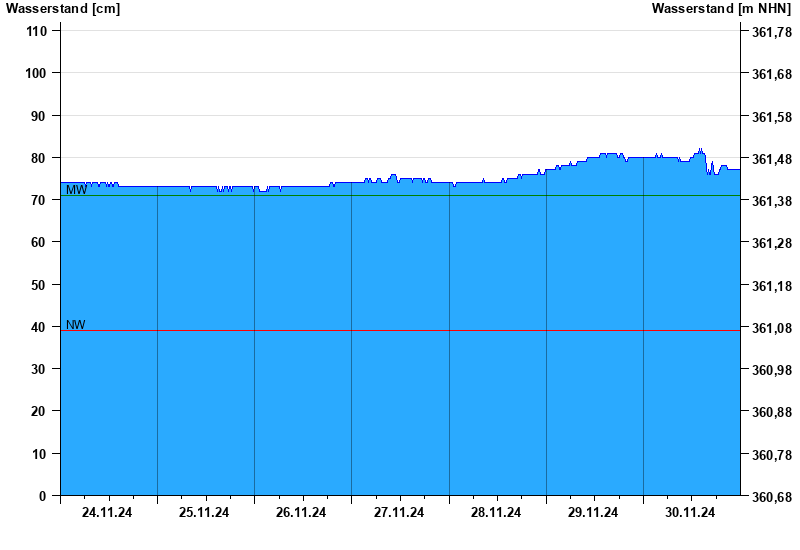Click the 28.11.24 date label
The height and width of the screenshot is (550, 800).
pyautogui.click(x=496, y=513)
